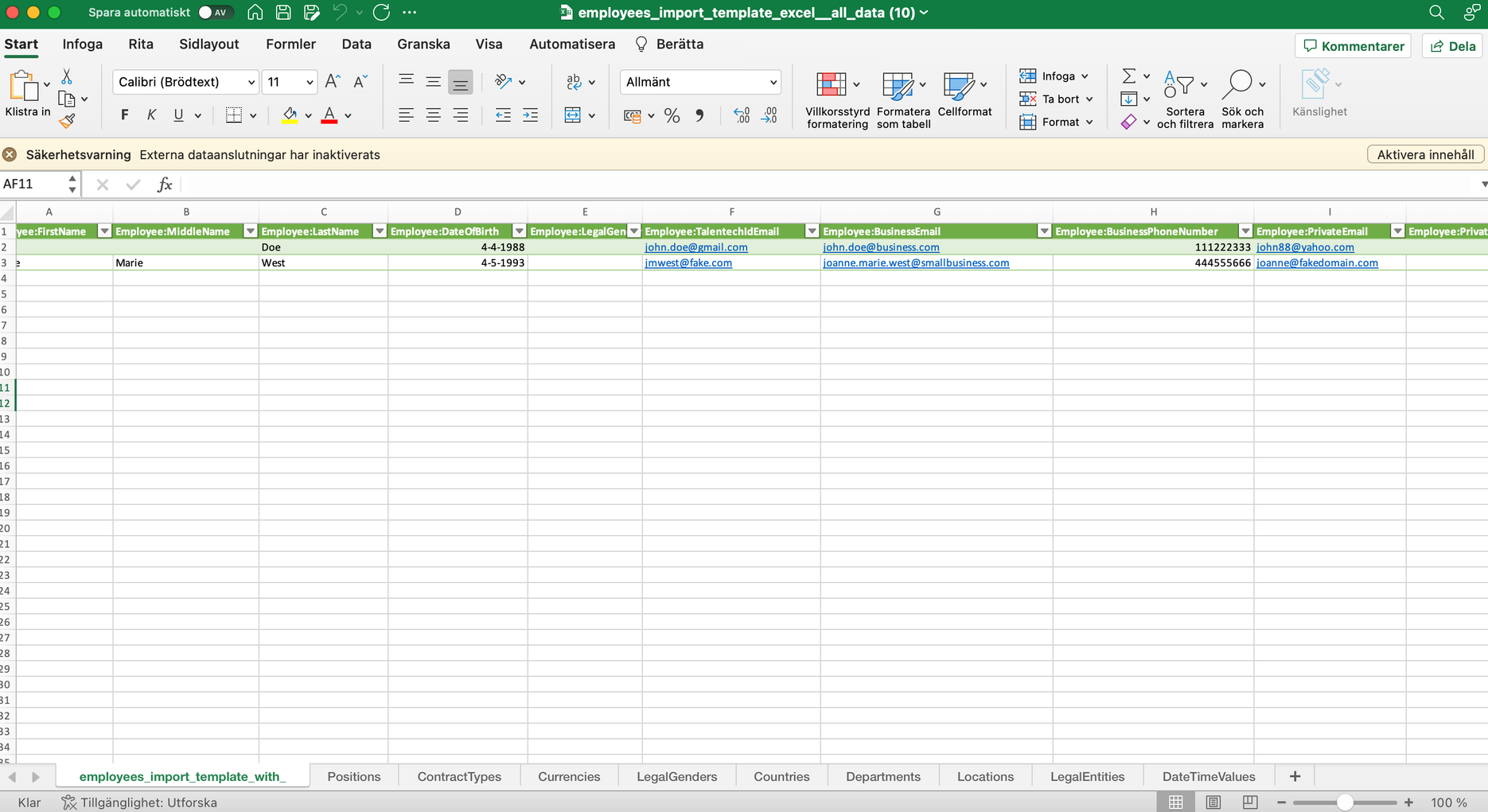Open john.doe@gmail.com link
1488x812 pixels.
pyautogui.click(x=696, y=247)
